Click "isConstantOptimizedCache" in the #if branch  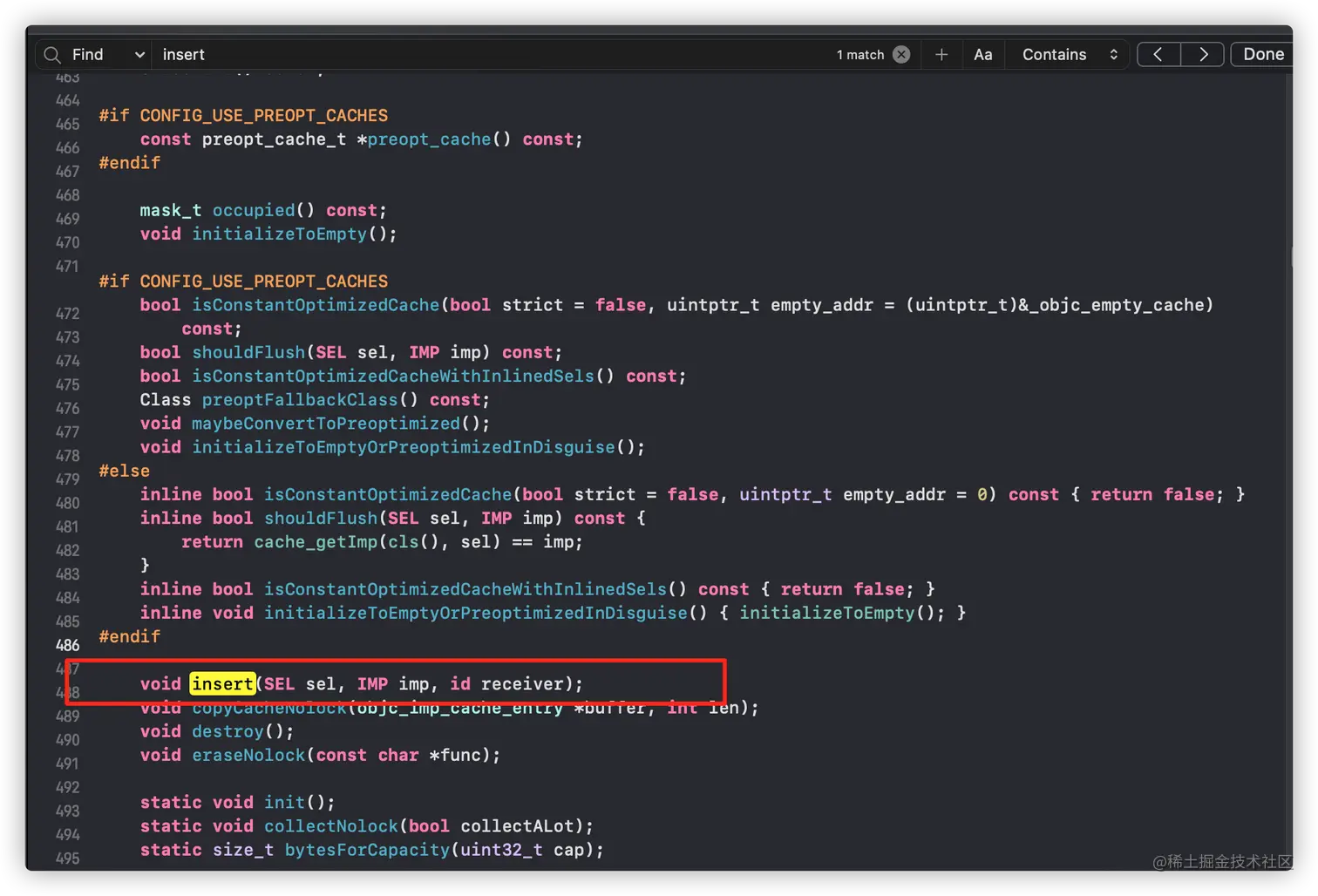pyautogui.click(x=316, y=305)
